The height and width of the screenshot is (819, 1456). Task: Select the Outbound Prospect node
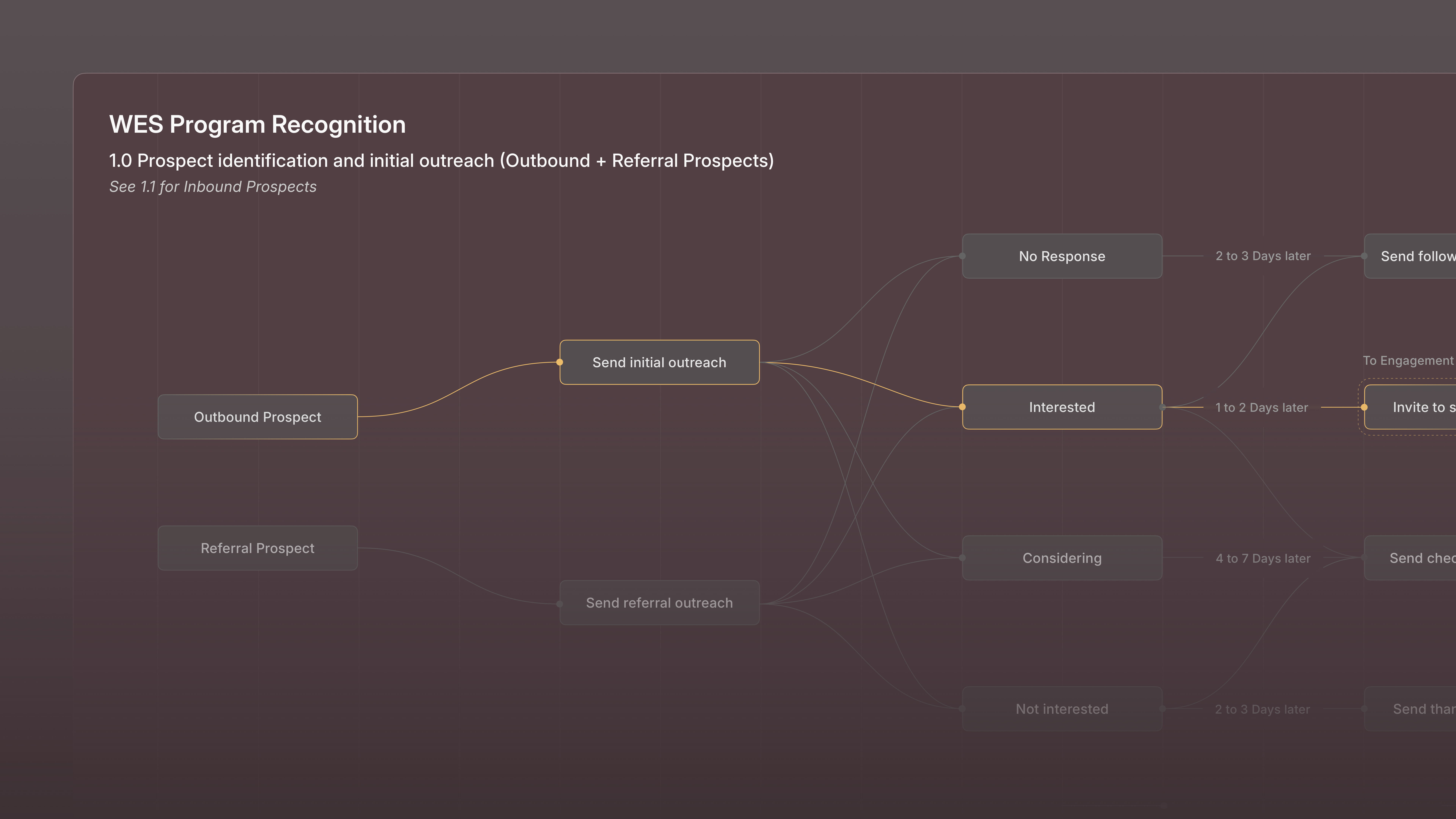coord(258,417)
